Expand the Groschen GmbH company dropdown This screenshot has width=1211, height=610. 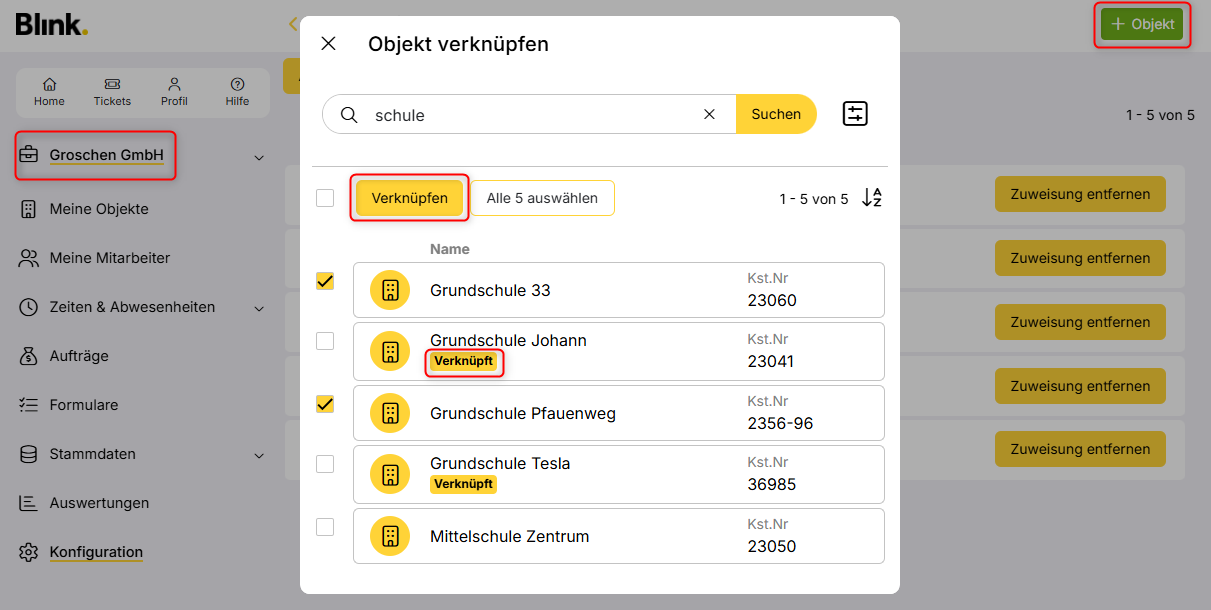click(259, 157)
